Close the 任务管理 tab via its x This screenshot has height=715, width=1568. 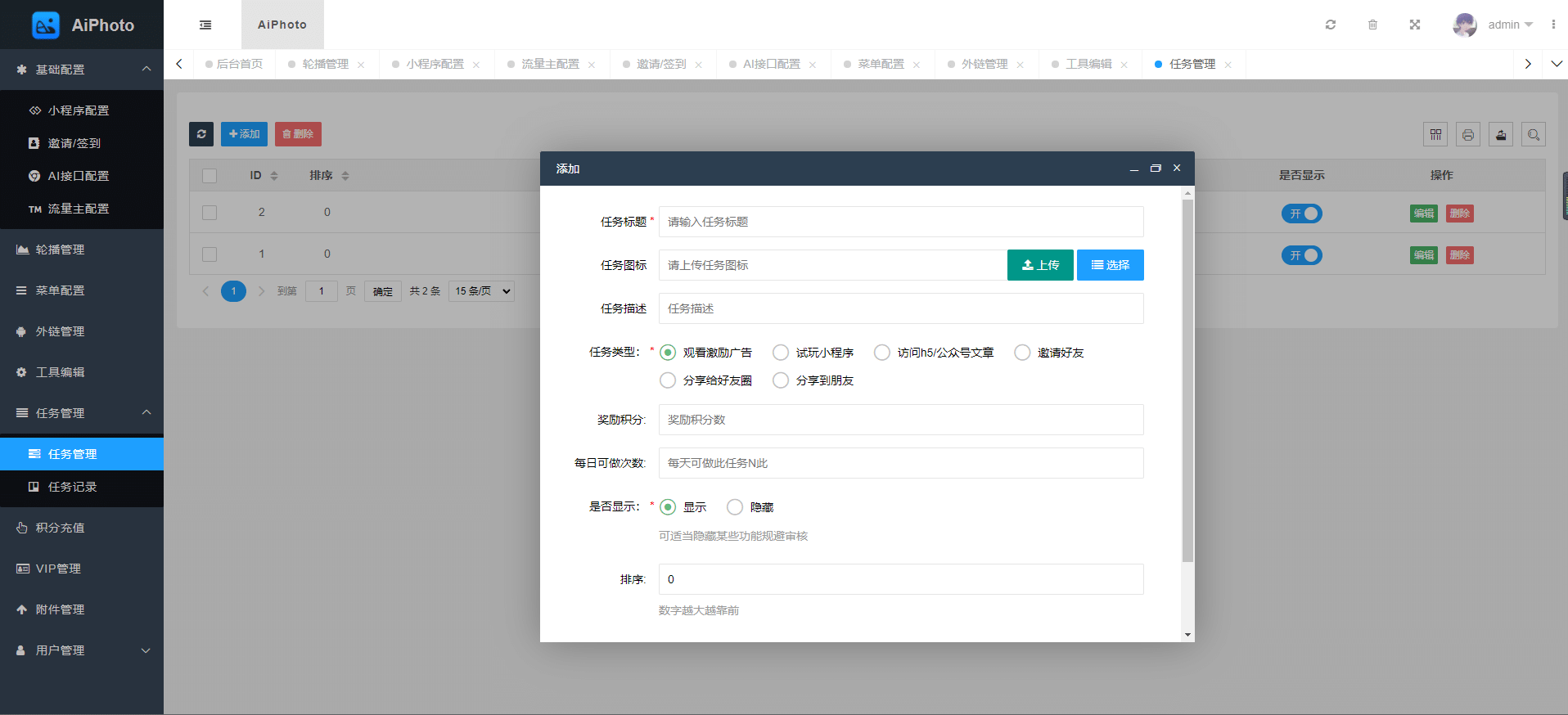1228,65
